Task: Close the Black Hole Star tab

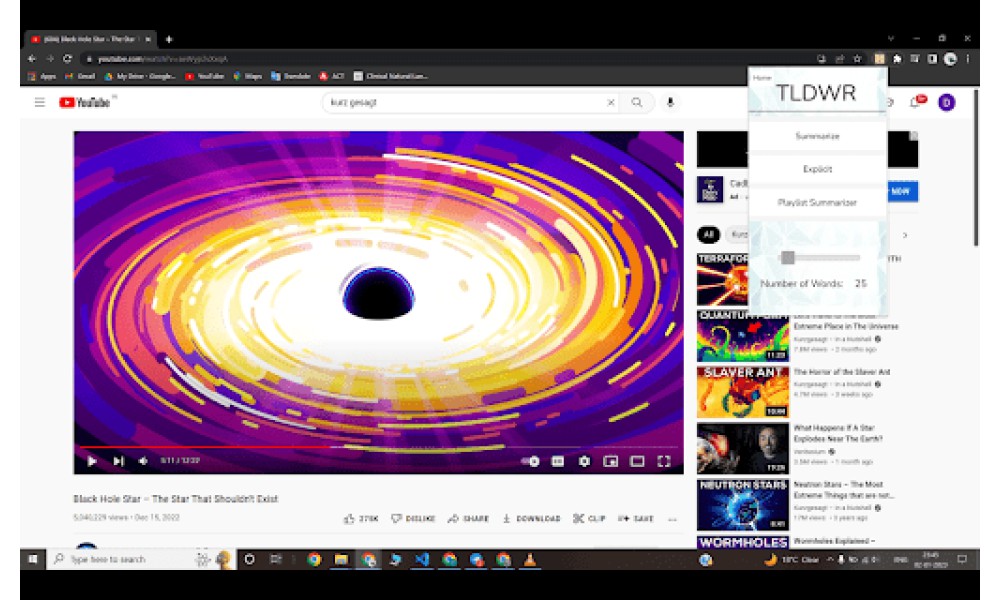Action: pyautogui.click(x=148, y=39)
